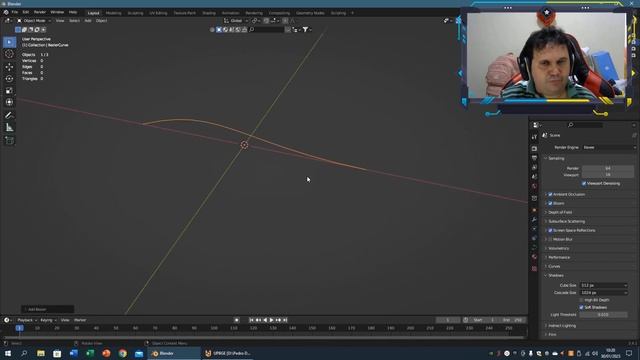Open the Tool settings tab in Properties

click(x=534, y=137)
